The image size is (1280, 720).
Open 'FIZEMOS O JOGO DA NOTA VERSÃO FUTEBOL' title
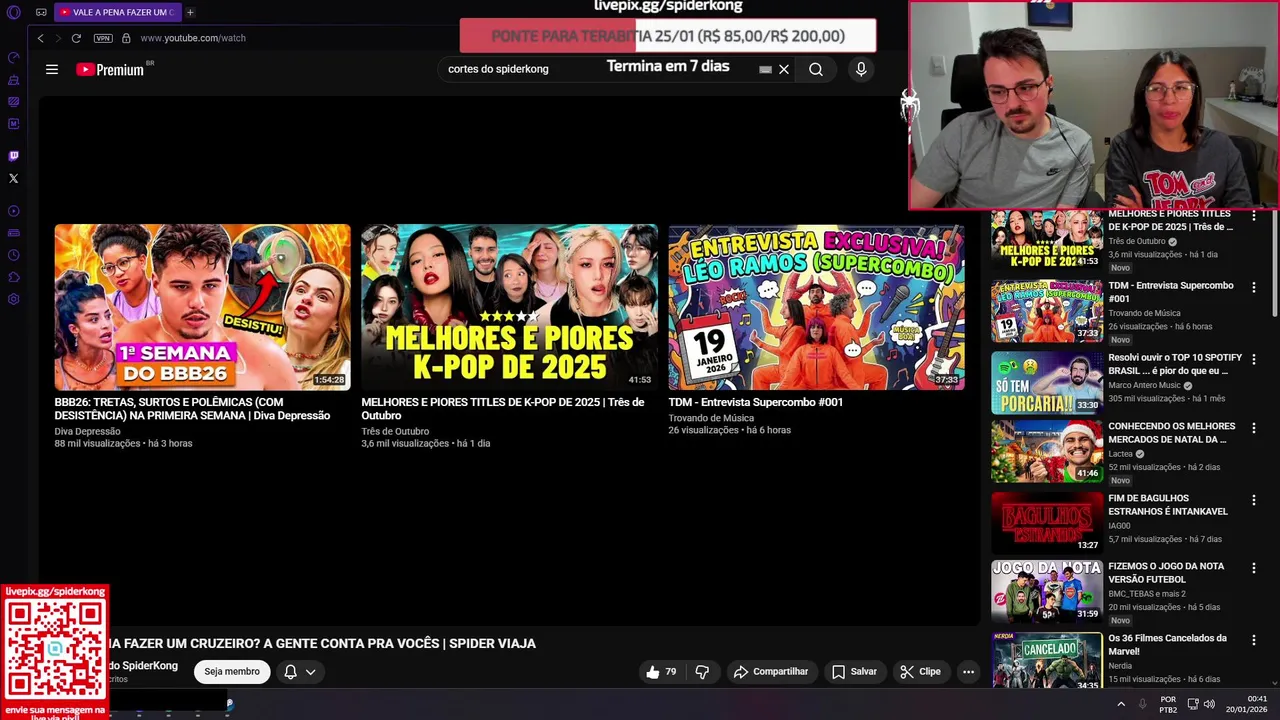point(1166,573)
